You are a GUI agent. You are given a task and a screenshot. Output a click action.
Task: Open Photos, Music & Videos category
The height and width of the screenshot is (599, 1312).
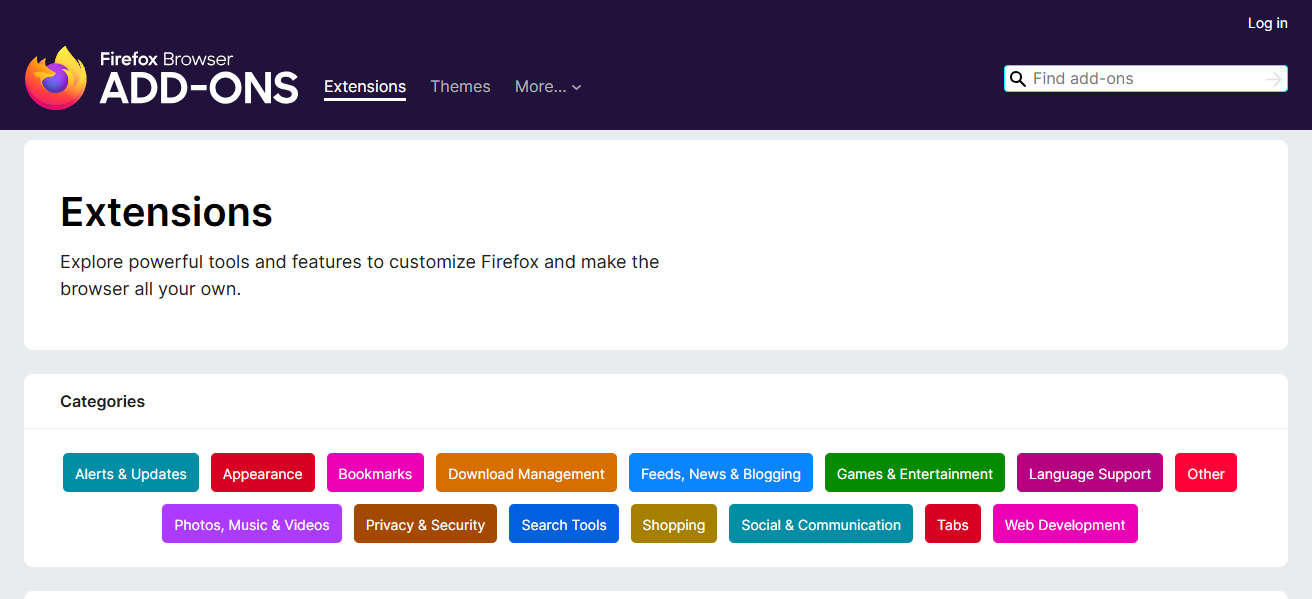252,524
